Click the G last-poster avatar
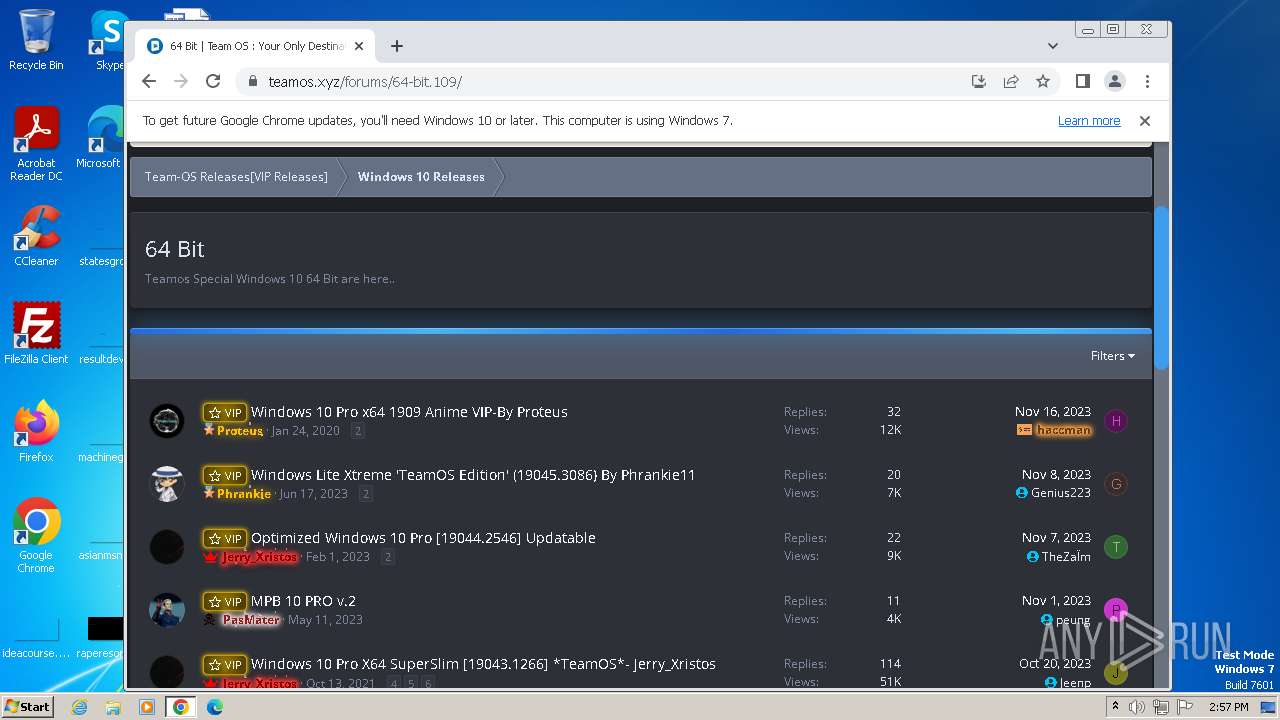The height and width of the screenshot is (720, 1280). point(1116,484)
